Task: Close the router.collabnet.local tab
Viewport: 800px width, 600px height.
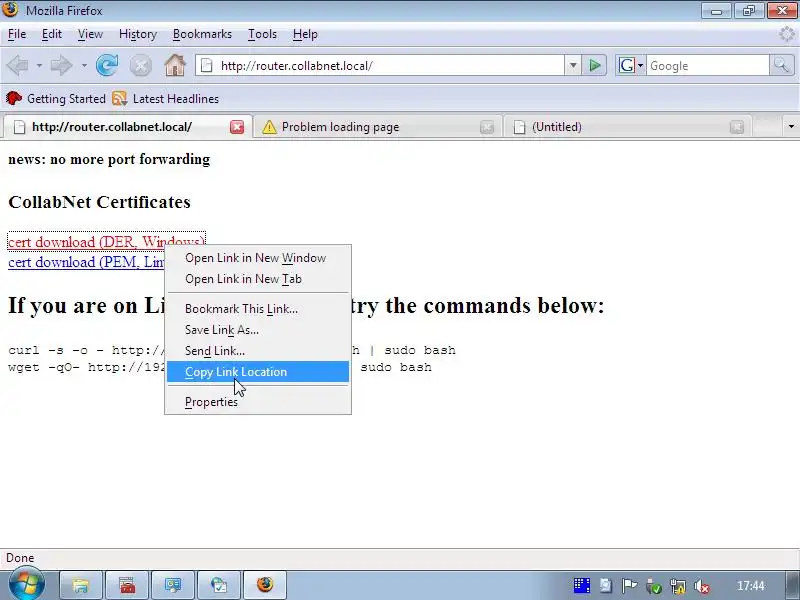Action: click(237, 127)
